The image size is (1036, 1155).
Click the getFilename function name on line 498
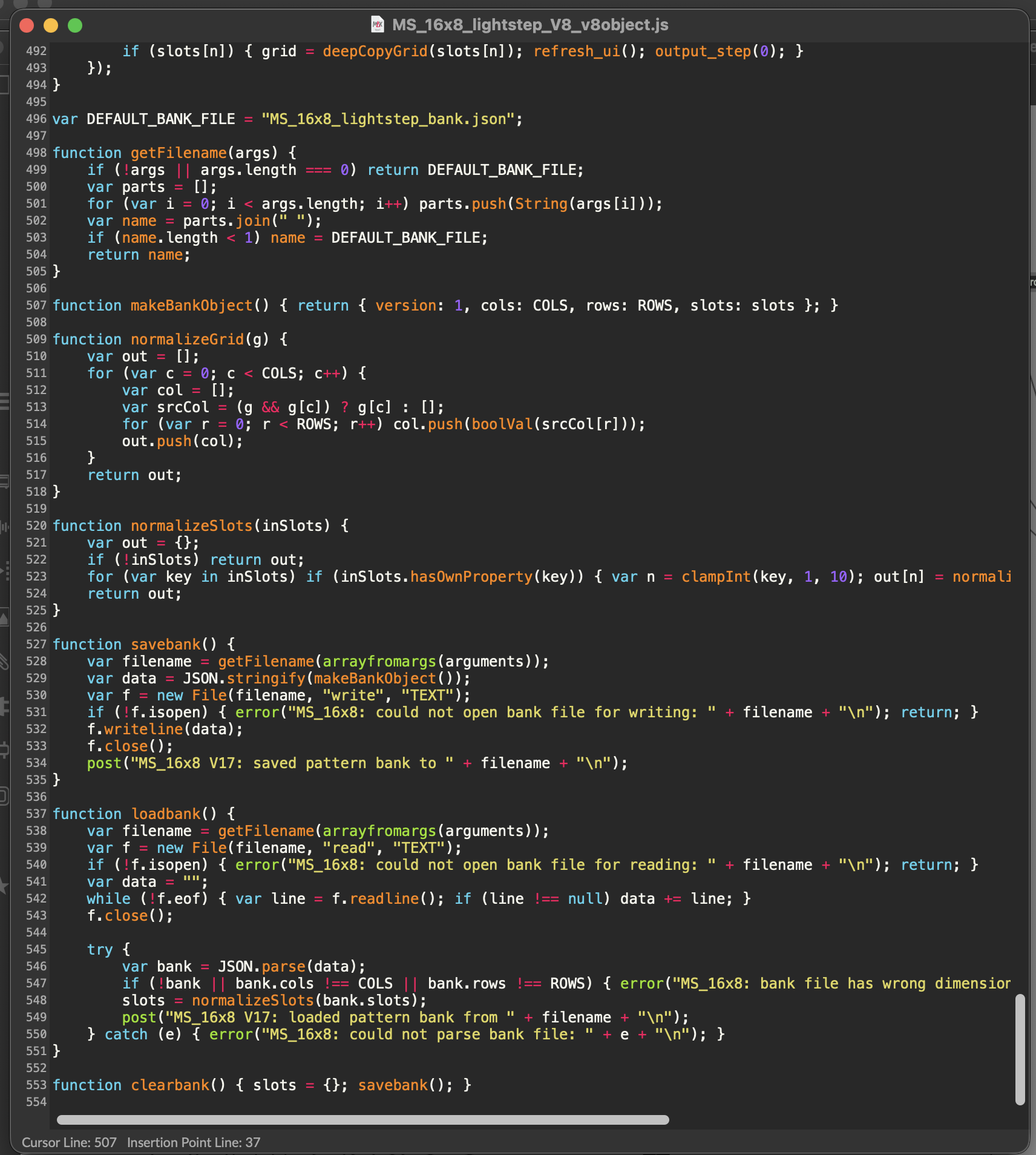[x=179, y=153]
